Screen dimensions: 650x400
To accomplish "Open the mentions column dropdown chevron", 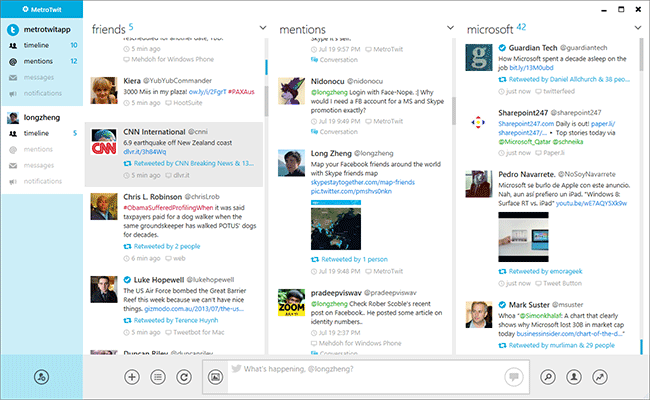I will point(448,28).
